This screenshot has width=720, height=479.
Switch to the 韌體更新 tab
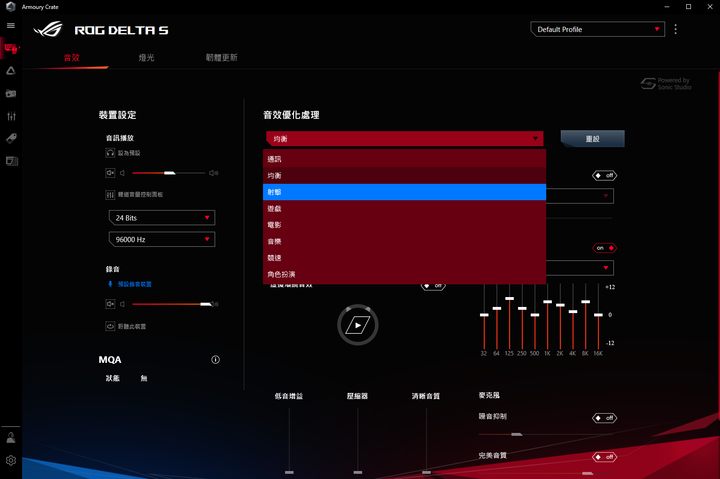(x=221, y=57)
